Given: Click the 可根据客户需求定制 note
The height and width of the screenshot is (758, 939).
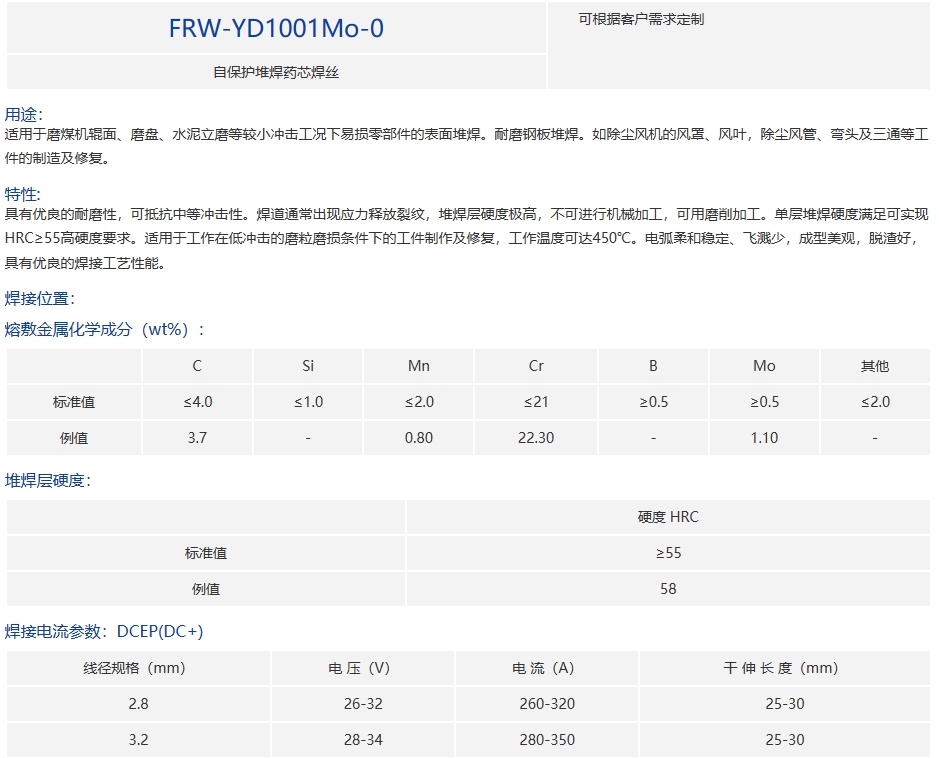Looking at the screenshot, I should click(641, 19).
